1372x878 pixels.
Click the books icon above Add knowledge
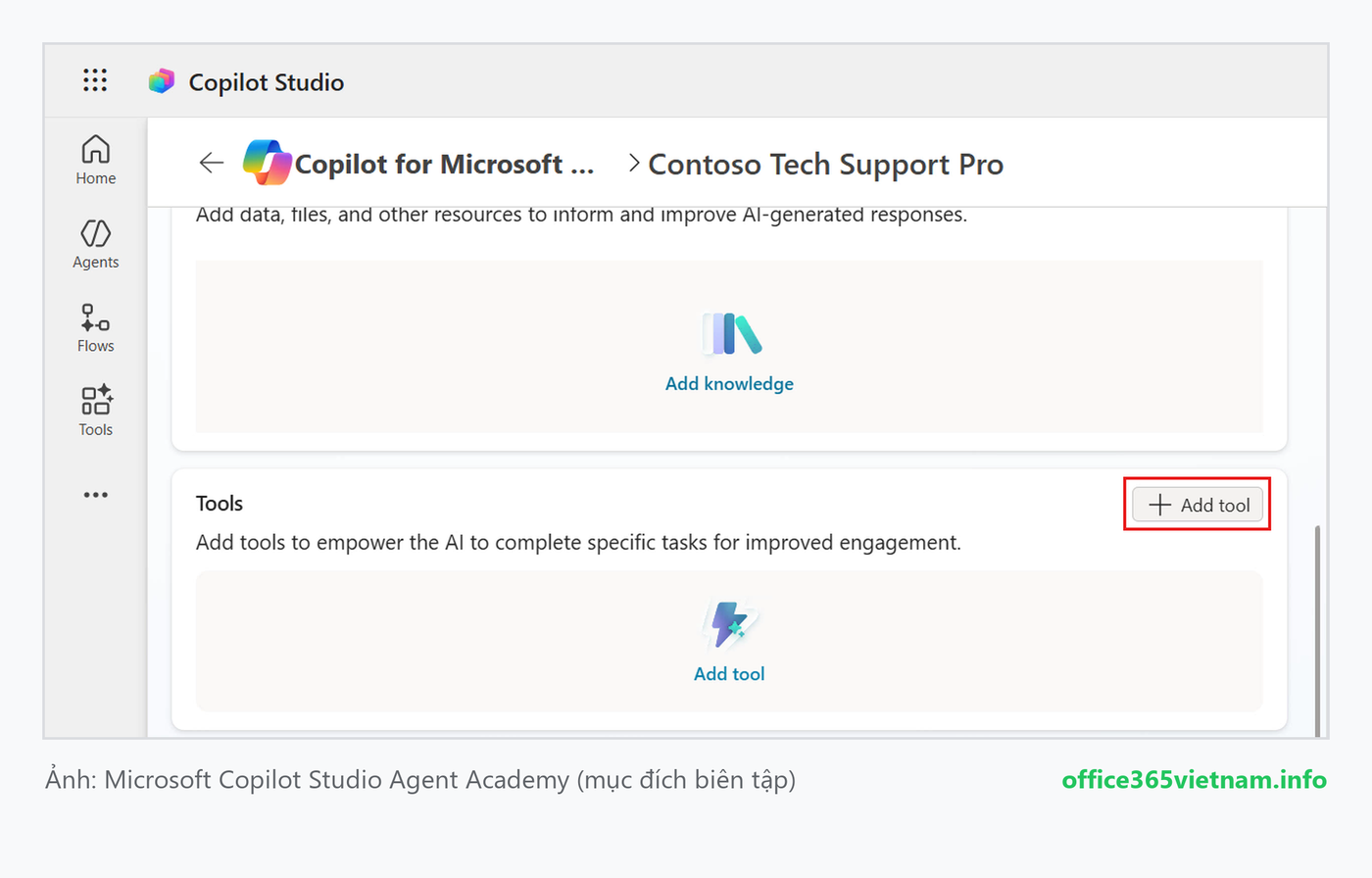point(731,333)
